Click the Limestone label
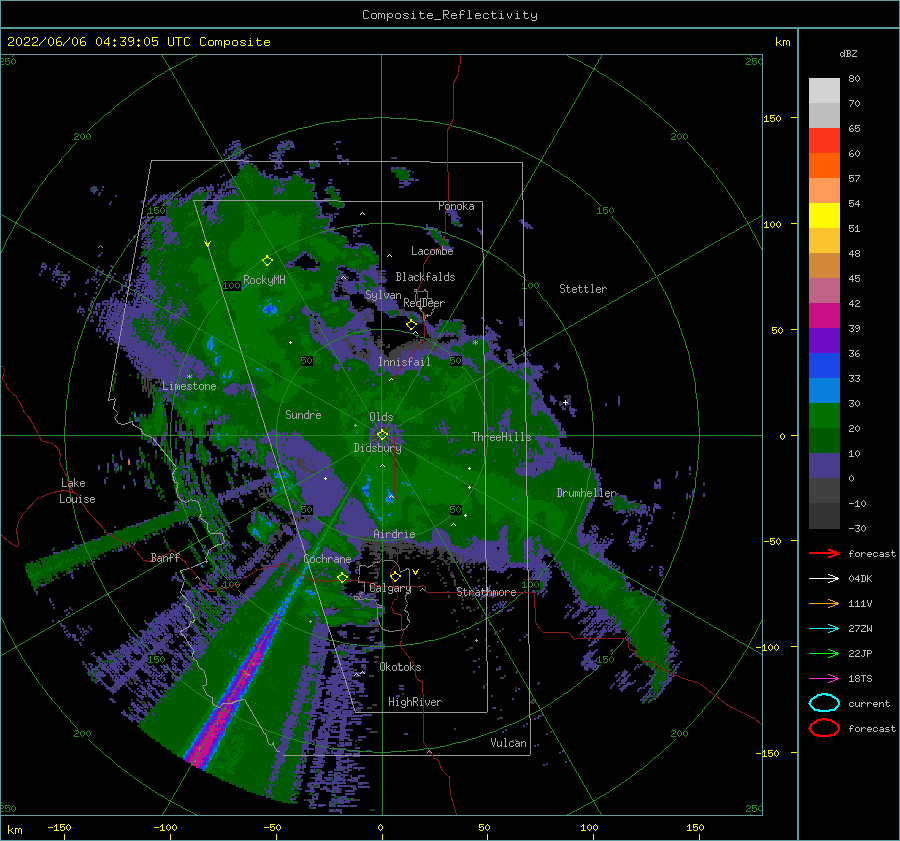 189,386
